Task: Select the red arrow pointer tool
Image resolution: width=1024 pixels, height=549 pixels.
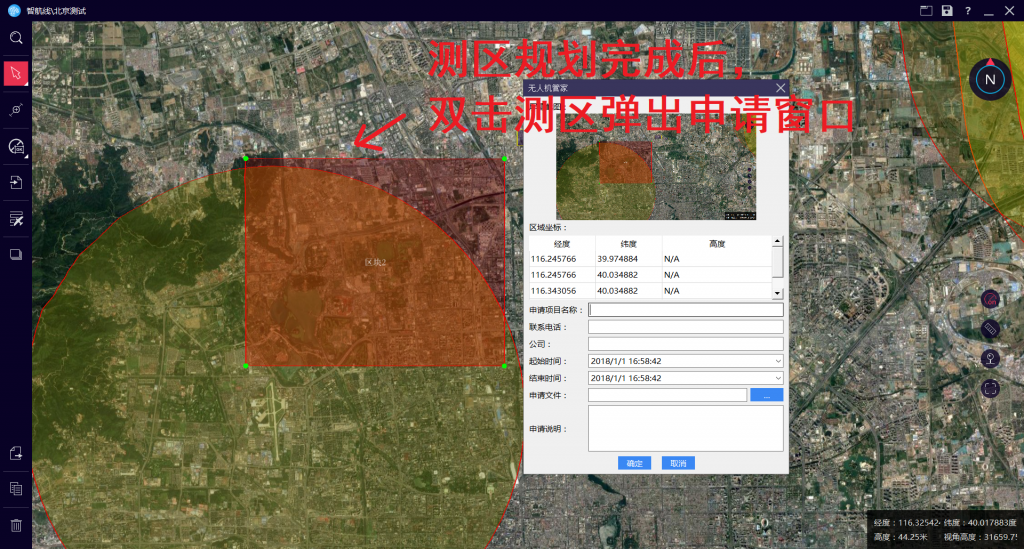Action: click(x=16, y=73)
